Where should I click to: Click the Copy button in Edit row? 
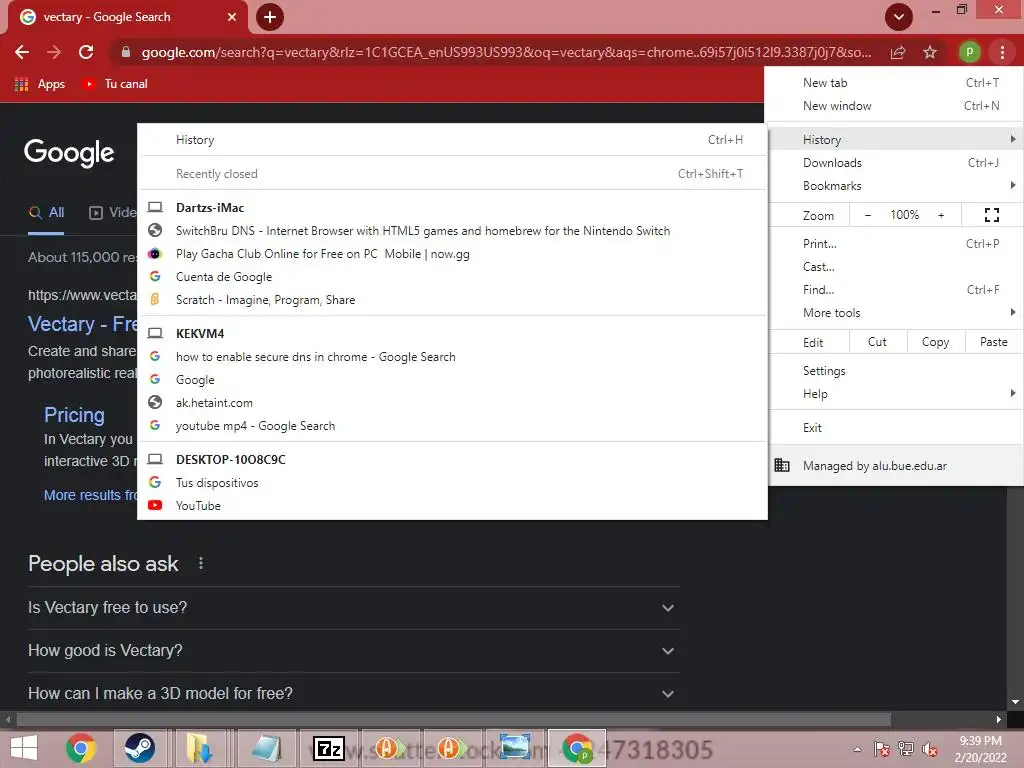[935, 342]
